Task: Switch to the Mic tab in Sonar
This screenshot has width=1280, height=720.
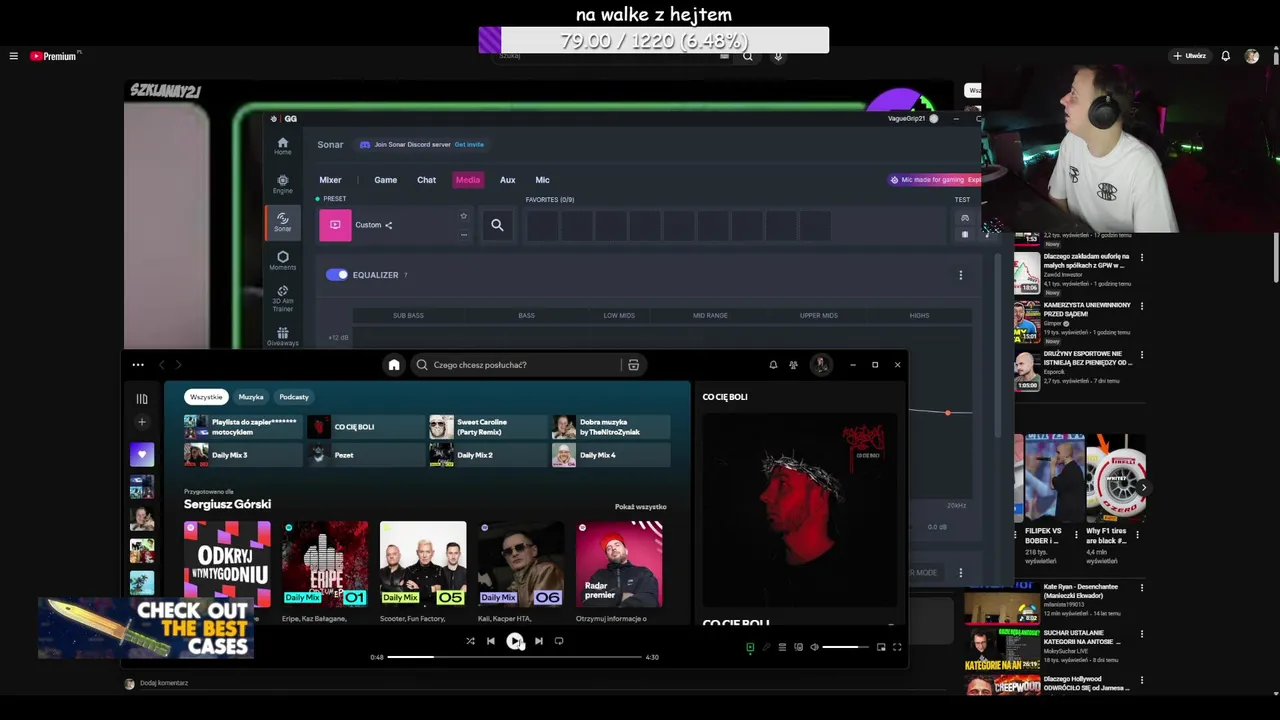Action: coord(542,180)
